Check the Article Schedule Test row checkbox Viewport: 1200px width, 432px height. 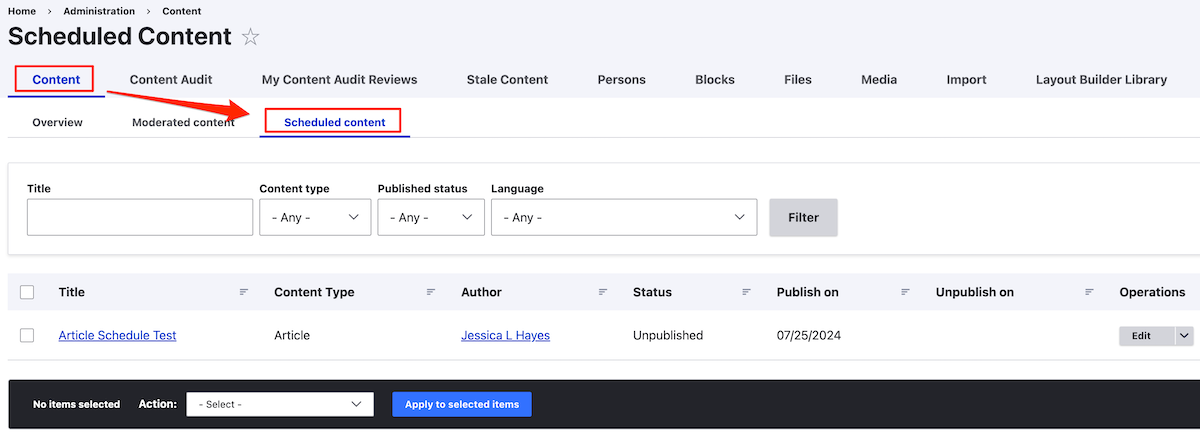coord(27,336)
